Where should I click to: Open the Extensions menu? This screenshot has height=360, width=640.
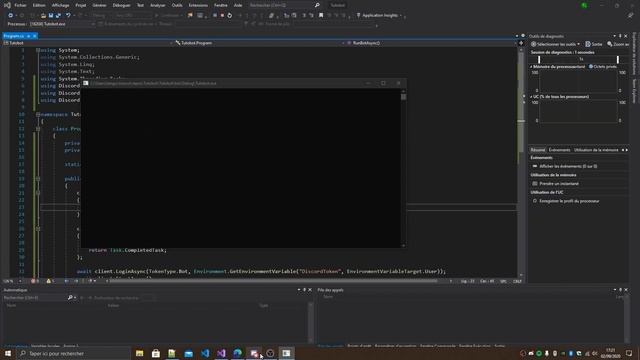click(x=198, y=5)
